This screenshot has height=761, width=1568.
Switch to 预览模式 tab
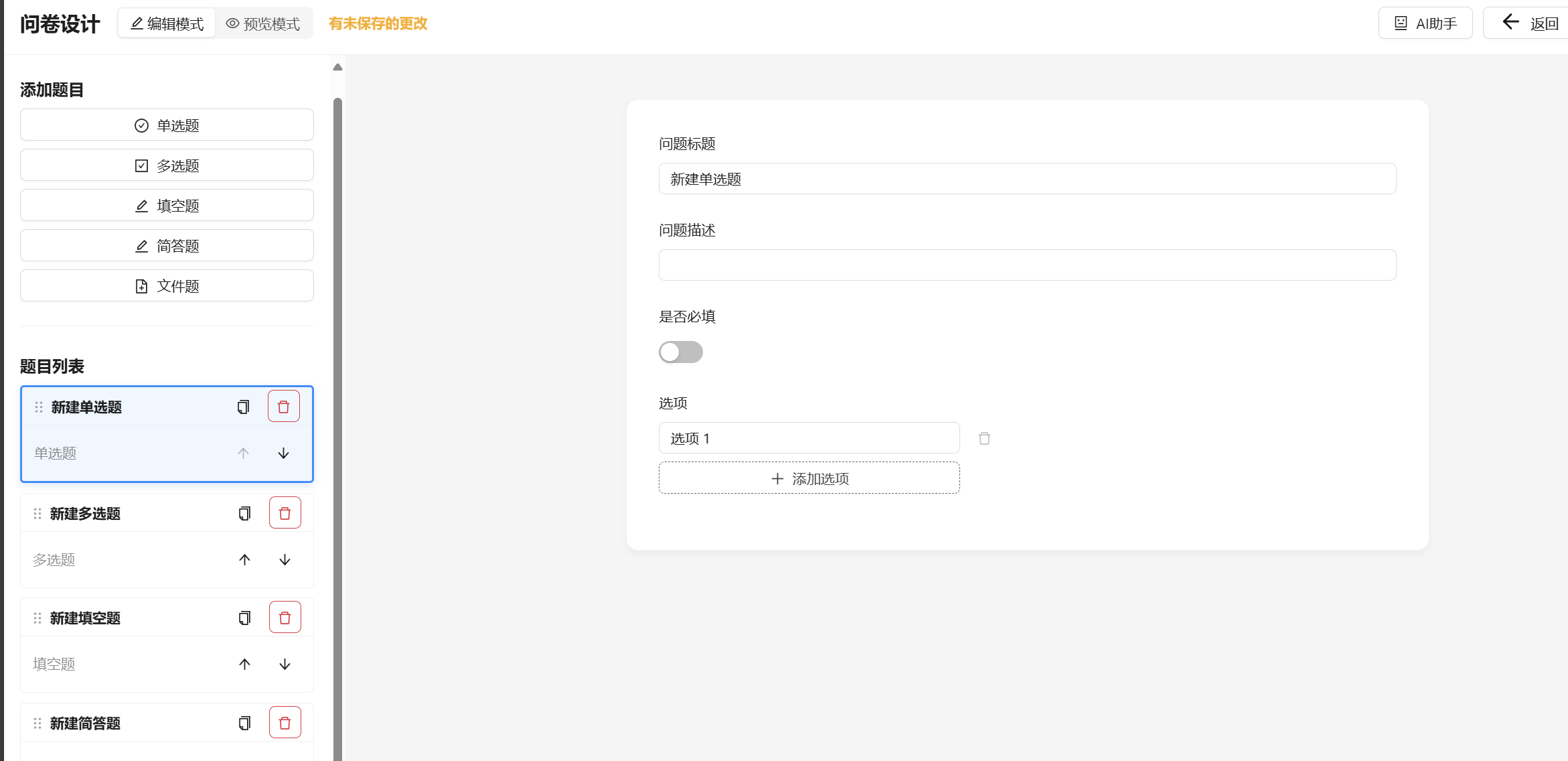tap(263, 23)
